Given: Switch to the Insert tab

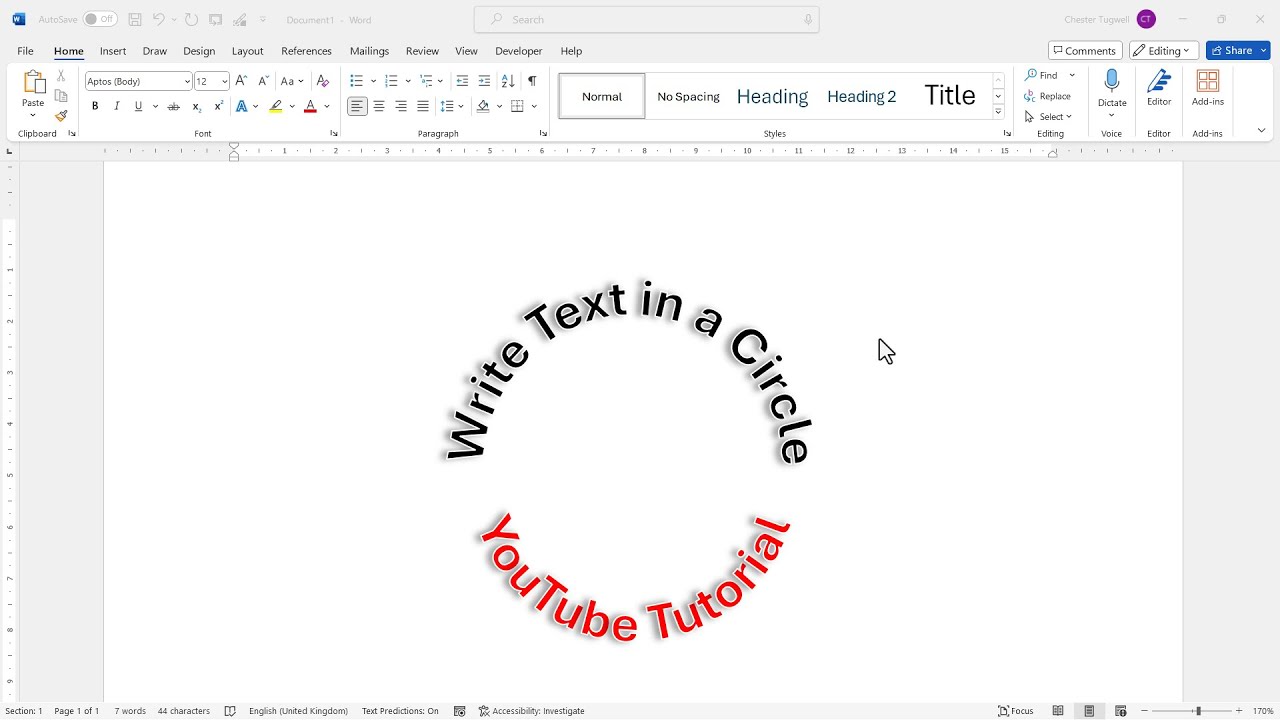Looking at the screenshot, I should [x=113, y=51].
